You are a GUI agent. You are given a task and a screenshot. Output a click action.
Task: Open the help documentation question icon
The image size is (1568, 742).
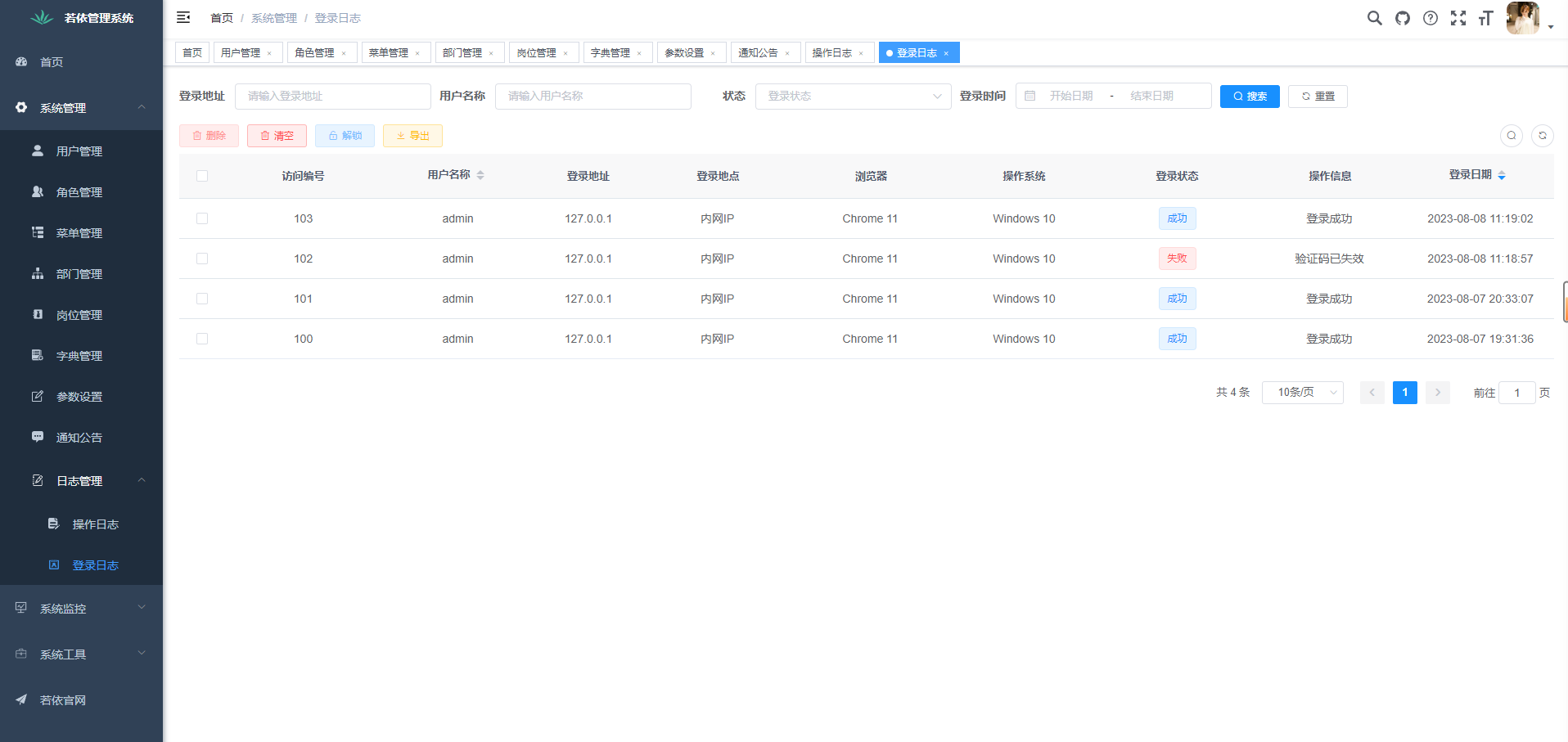[x=1431, y=18]
